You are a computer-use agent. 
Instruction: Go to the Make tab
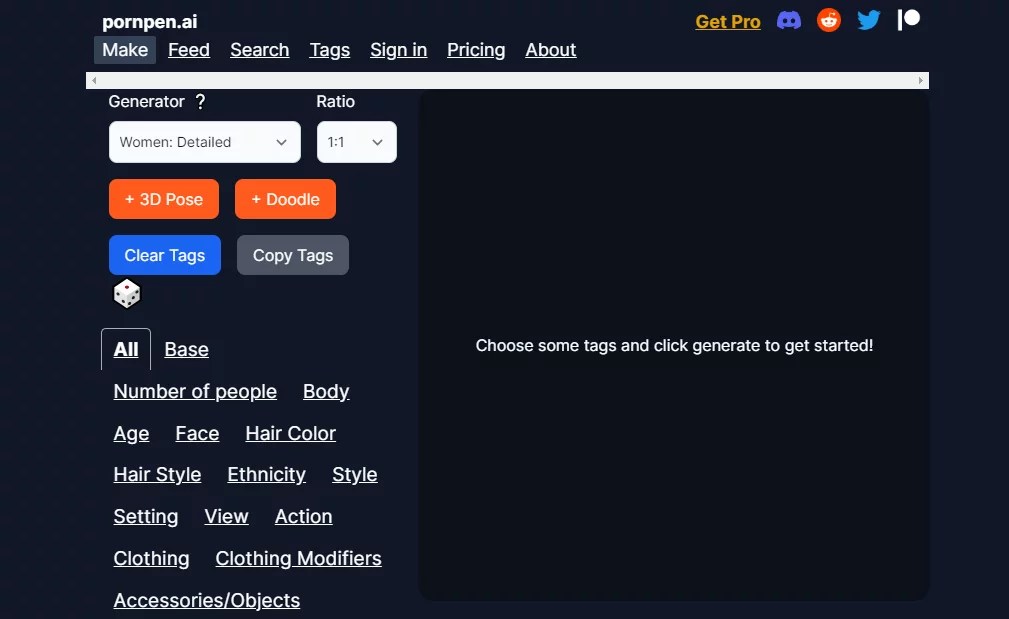pyautogui.click(x=125, y=50)
